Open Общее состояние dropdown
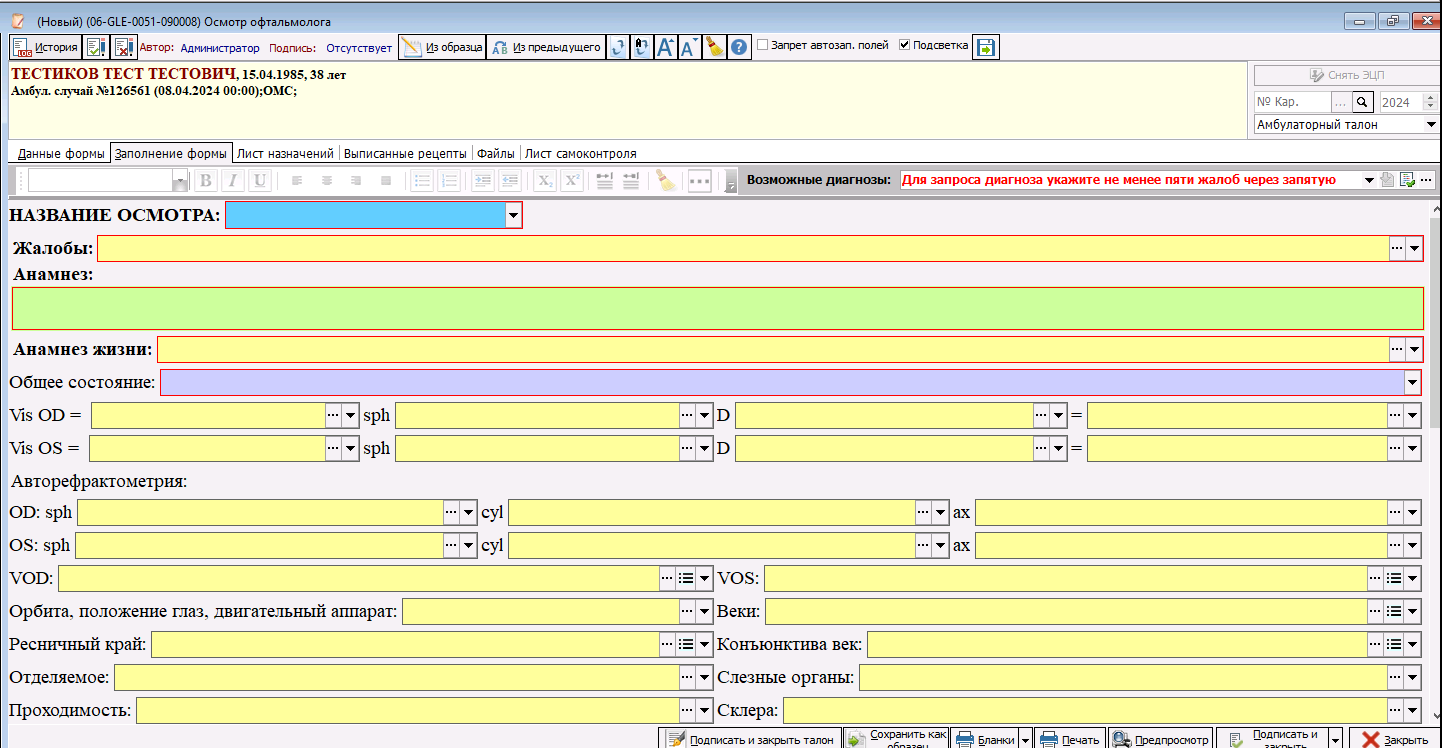This screenshot has height=748, width=1442. point(1413,383)
